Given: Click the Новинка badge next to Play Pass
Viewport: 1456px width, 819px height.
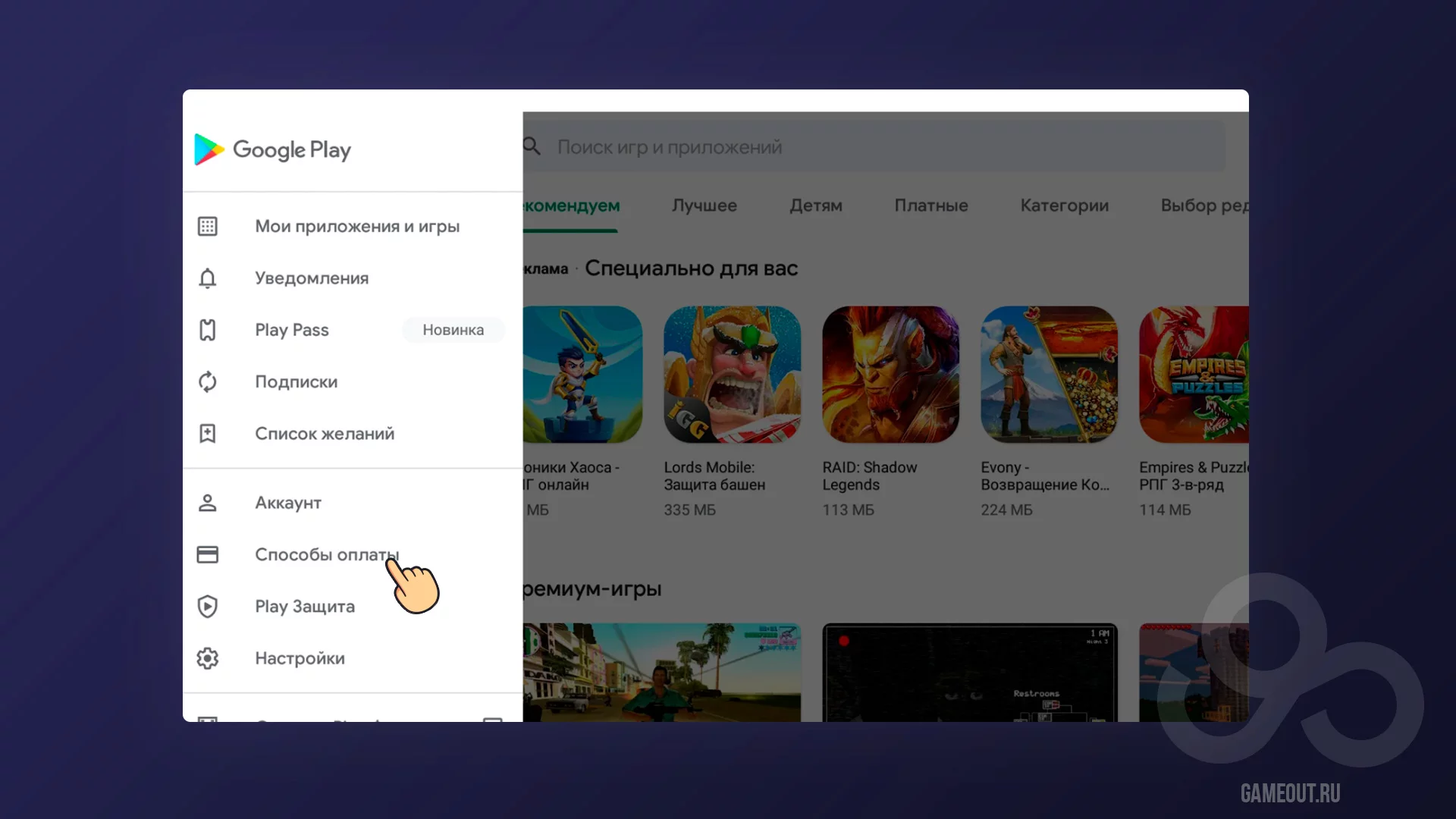Looking at the screenshot, I should (453, 330).
